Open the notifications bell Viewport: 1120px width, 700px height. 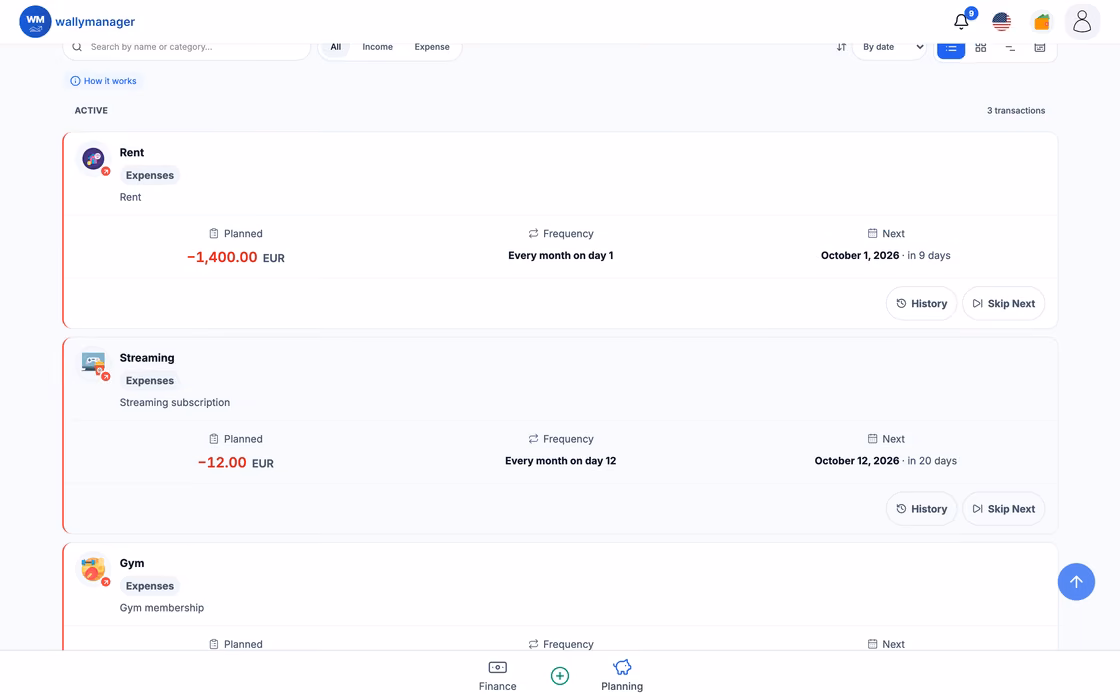coord(961,21)
